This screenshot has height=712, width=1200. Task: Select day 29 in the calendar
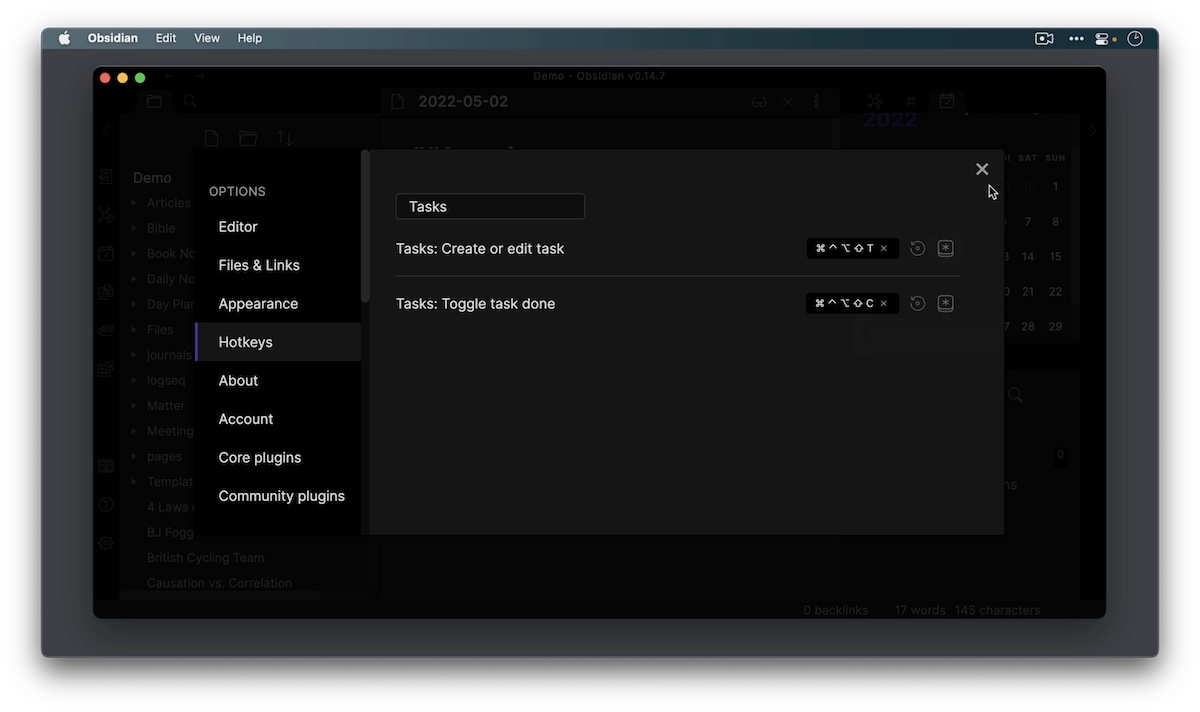click(1055, 327)
